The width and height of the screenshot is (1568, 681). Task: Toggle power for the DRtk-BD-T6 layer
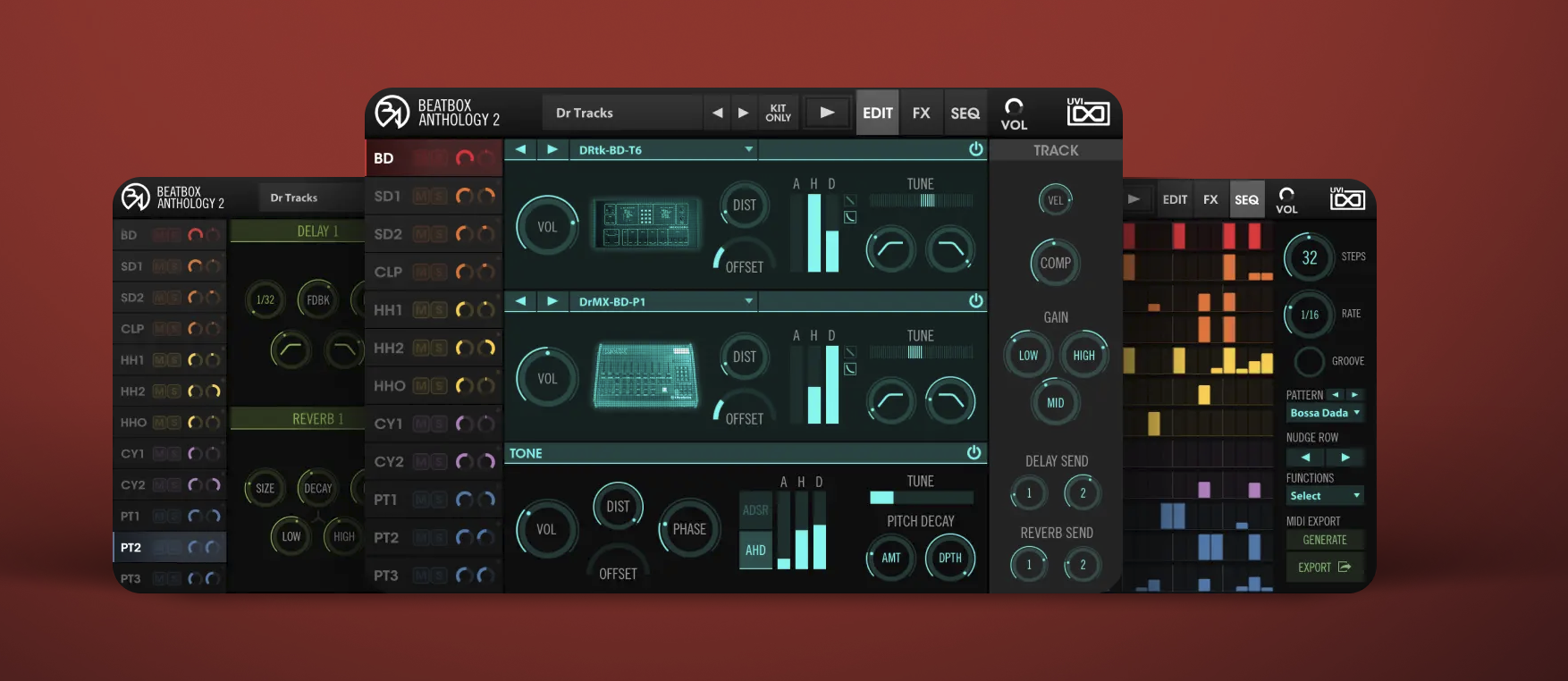pos(975,149)
